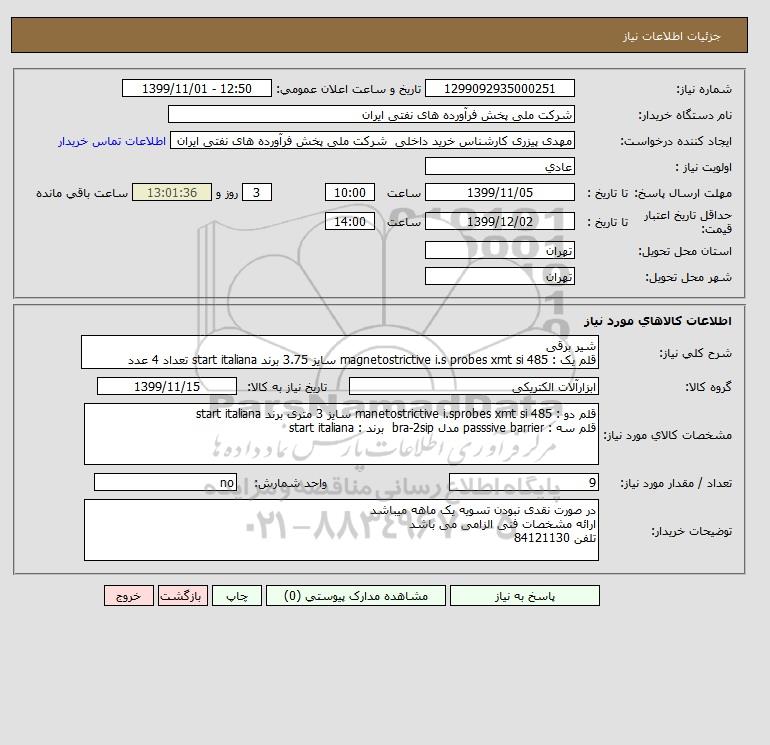The image size is (770, 745).
Task: Click price validity time field 14:00
Action: click(x=350, y=221)
